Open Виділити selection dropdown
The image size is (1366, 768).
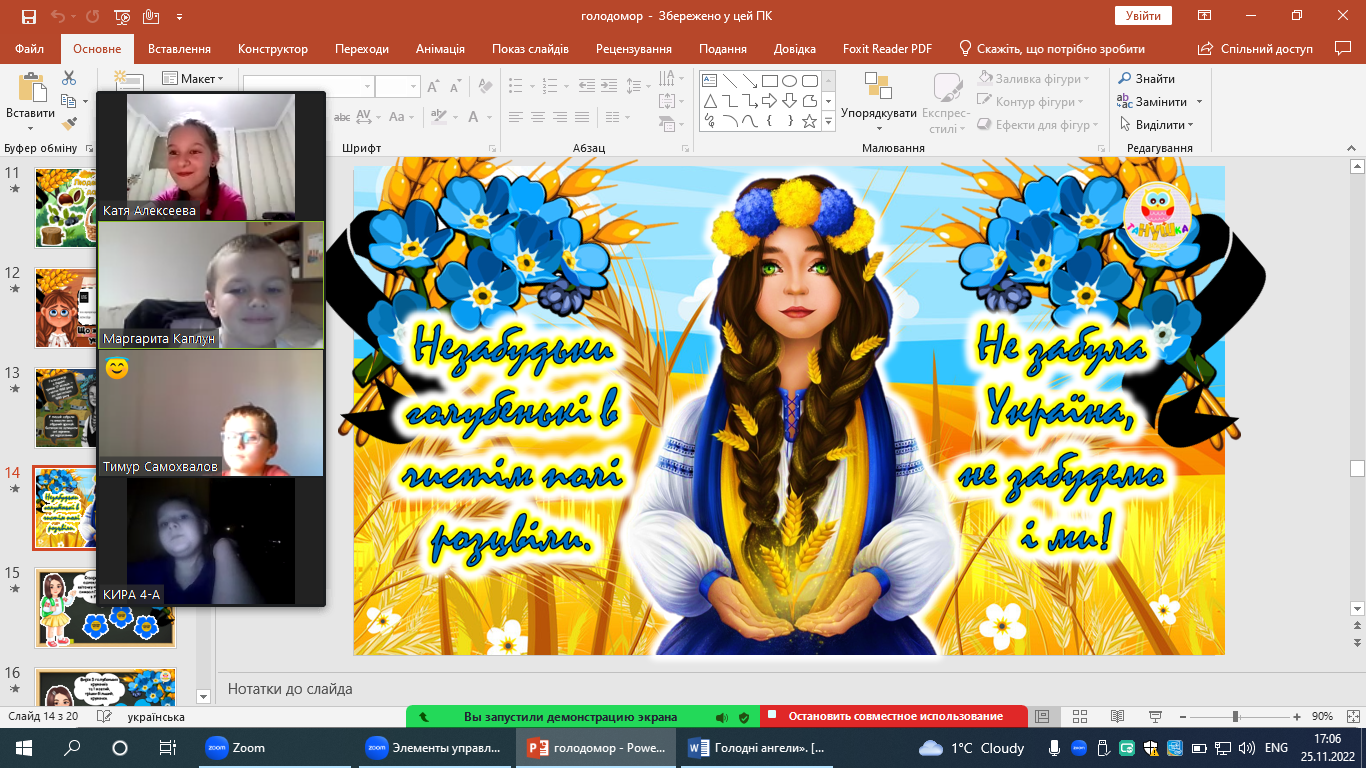pyautogui.click(x=1156, y=125)
